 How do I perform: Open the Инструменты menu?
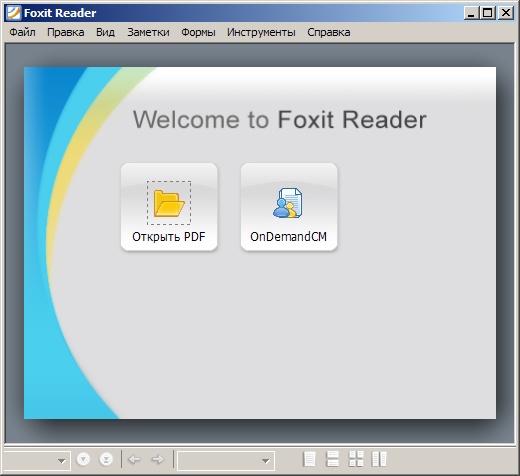pyautogui.click(x=261, y=32)
